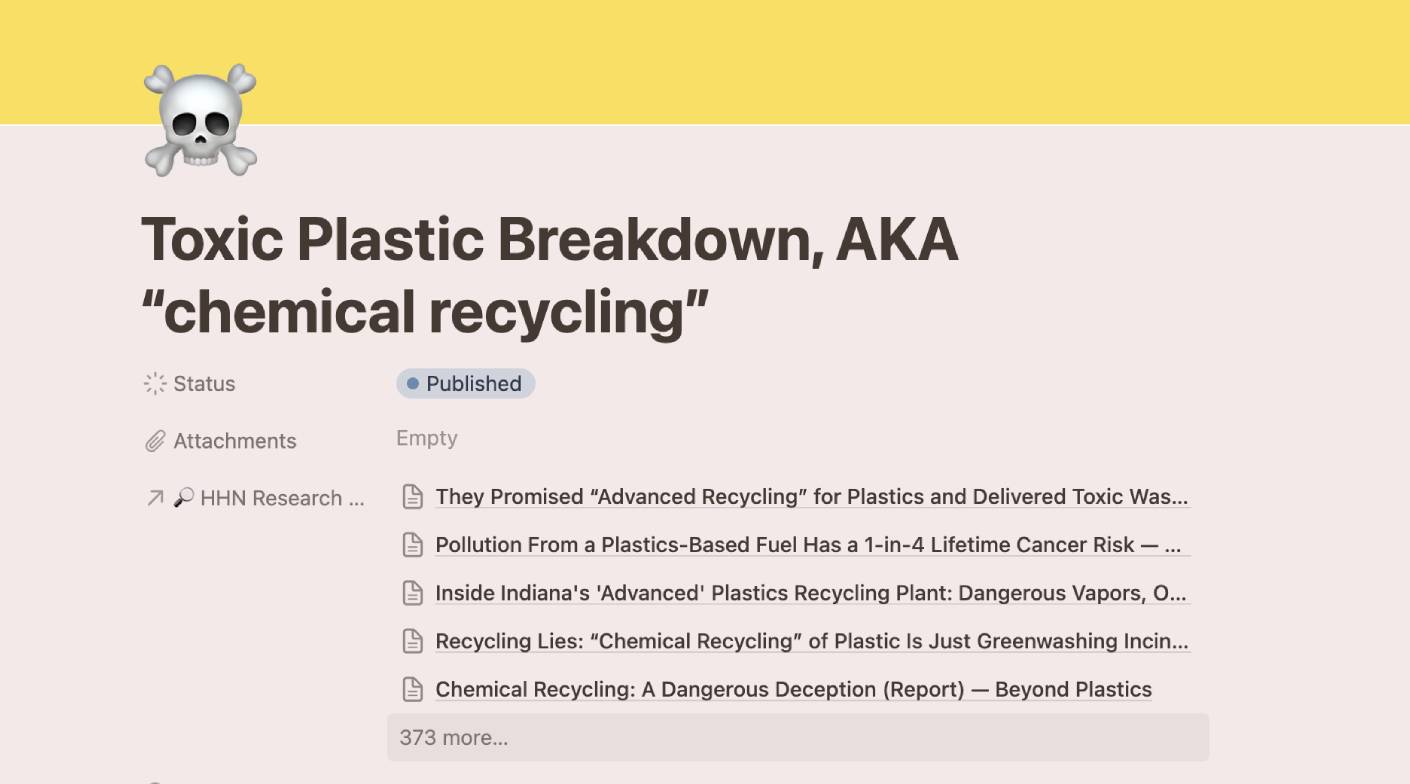The image size is (1410, 784).
Task: Click the skull and crossbones page icon
Action: (x=200, y=120)
